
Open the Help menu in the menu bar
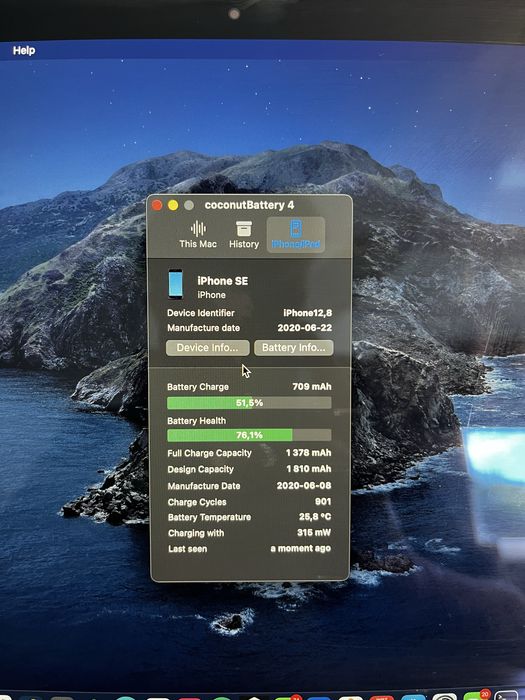click(24, 50)
